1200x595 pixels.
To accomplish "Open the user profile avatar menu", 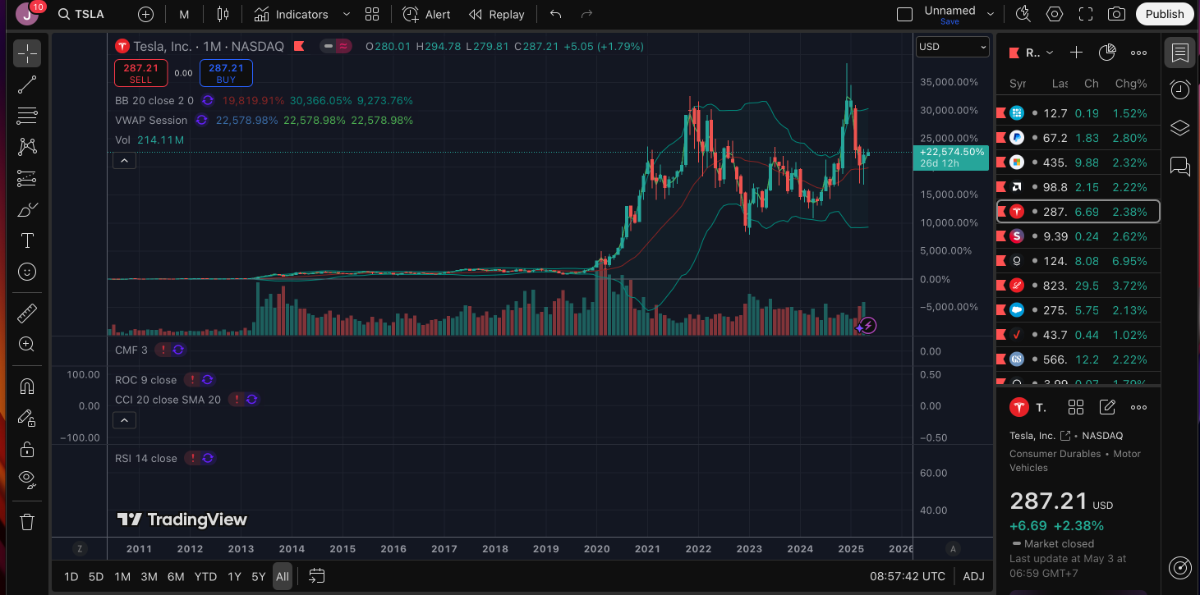I will pos(27,14).
